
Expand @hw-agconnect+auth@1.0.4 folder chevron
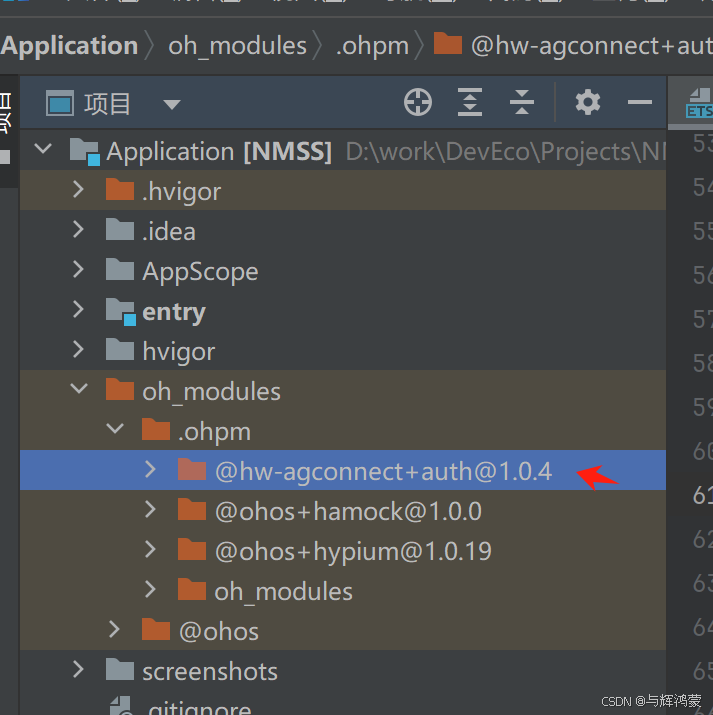point(150,469)
